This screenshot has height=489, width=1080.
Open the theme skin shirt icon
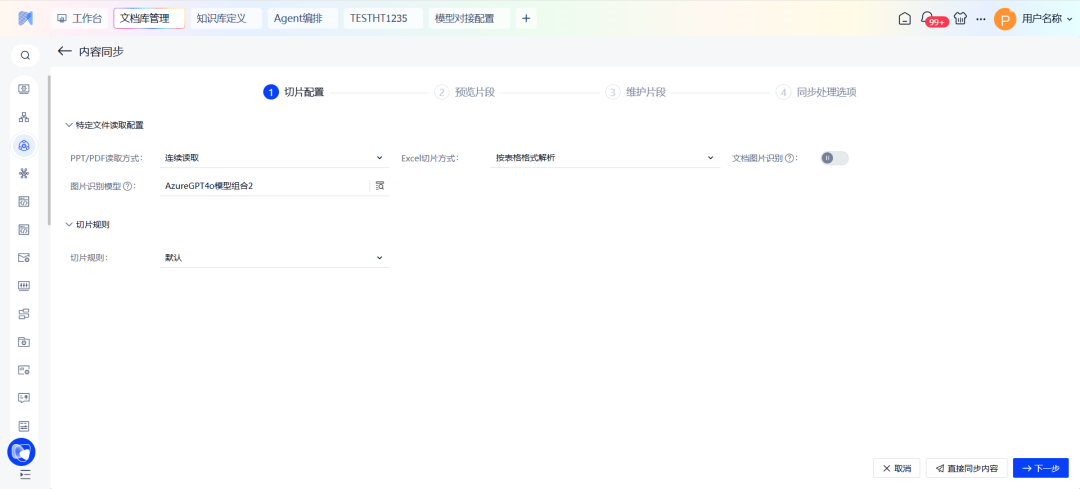pyautogui.click(x=961, y=18)
